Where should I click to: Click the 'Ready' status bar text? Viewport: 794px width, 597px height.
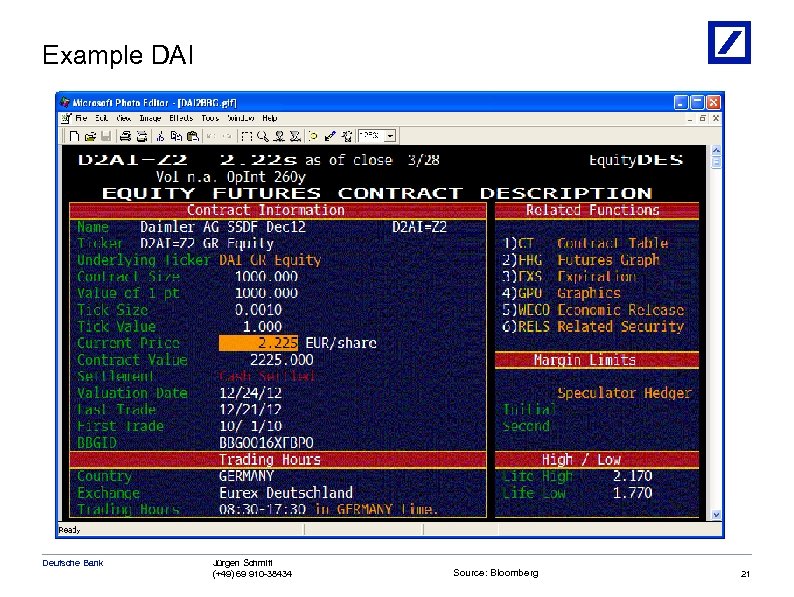(69, 530)
